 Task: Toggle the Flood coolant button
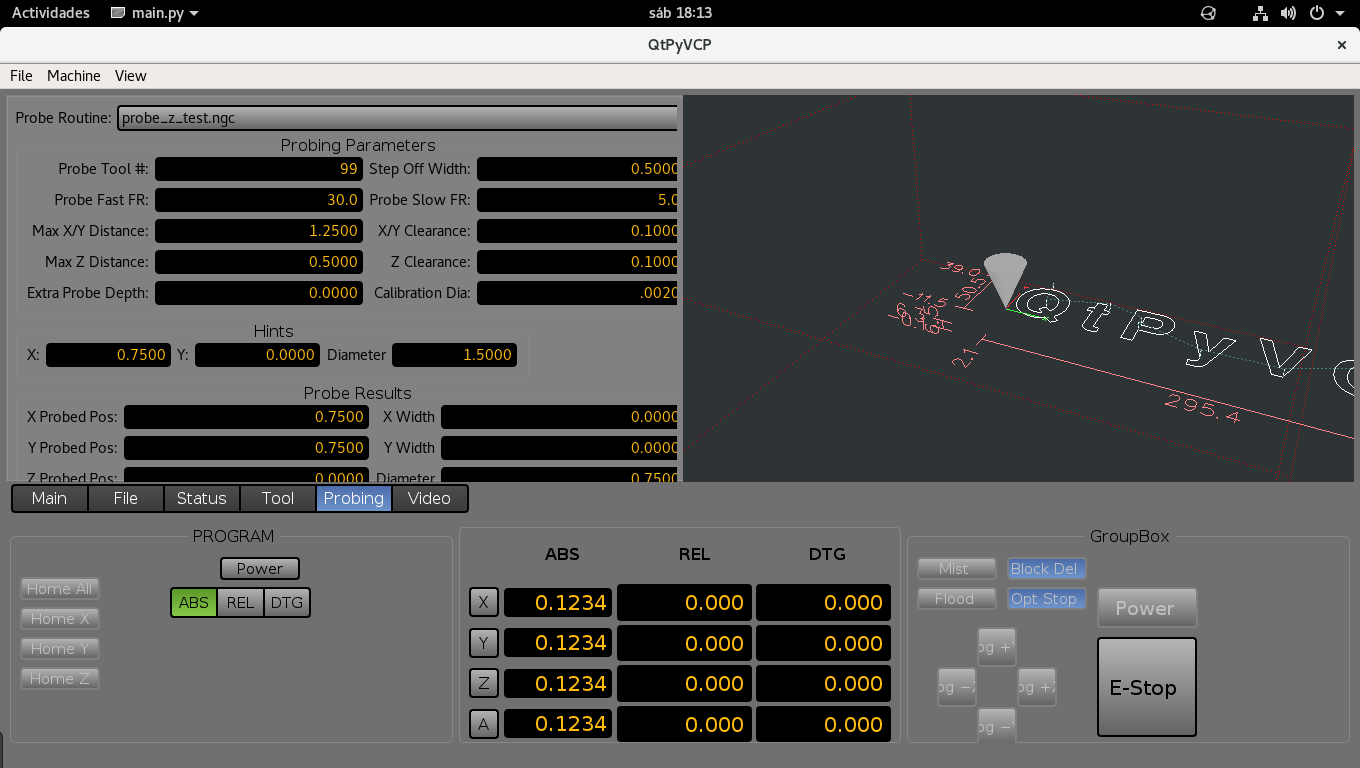[957, 599]
